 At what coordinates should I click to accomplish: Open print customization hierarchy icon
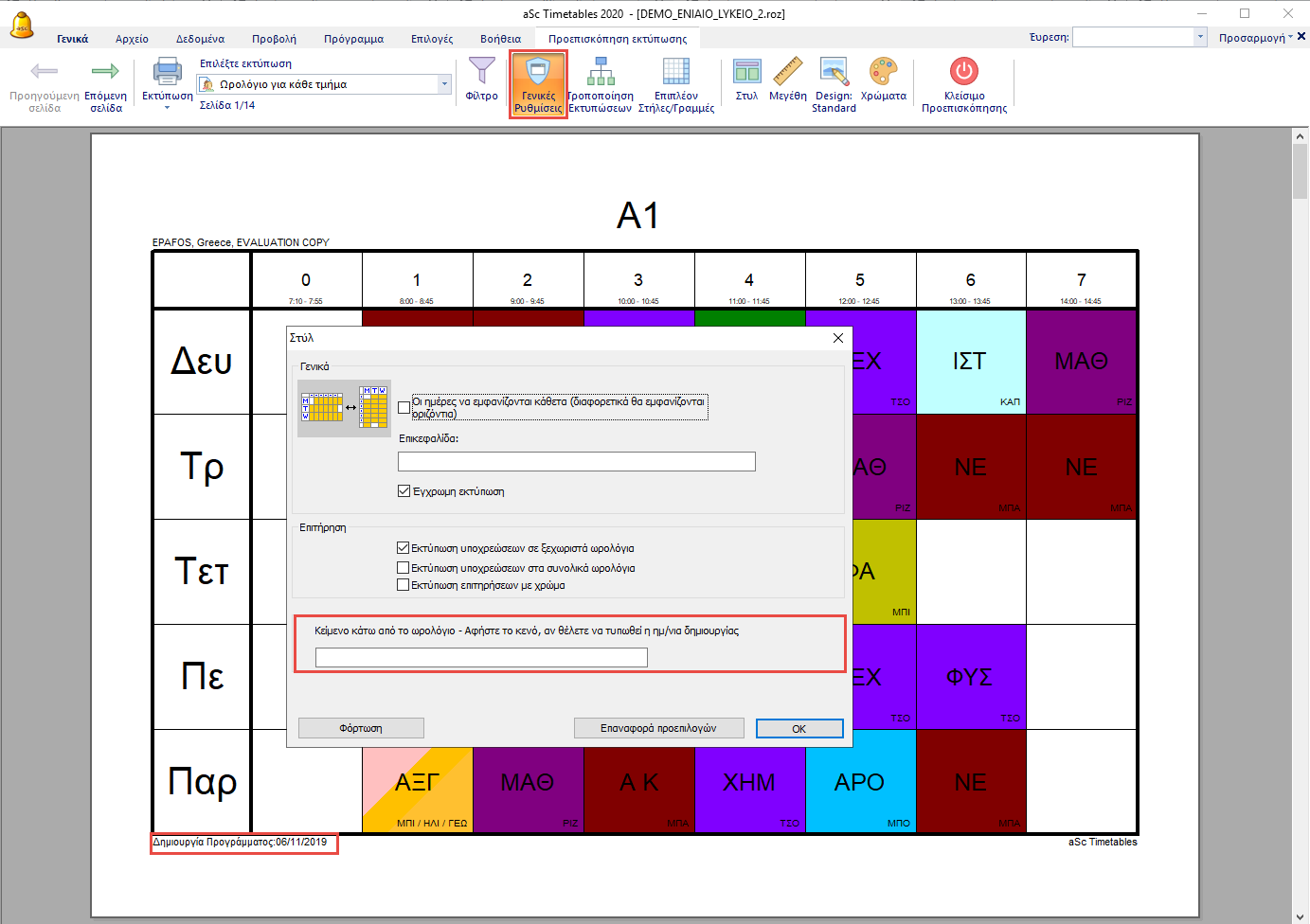[600, 72]
